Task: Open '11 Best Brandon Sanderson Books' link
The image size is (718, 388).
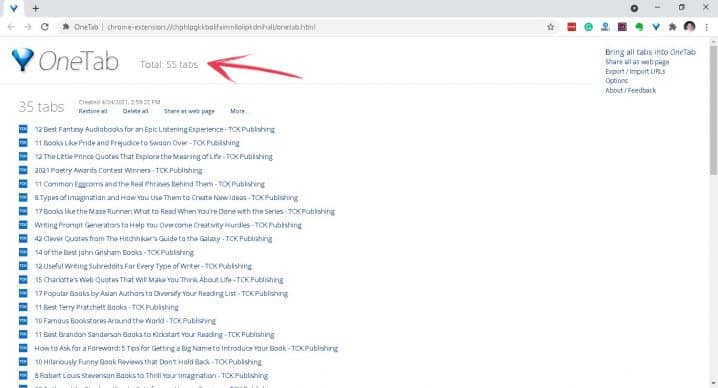Action: tap(154, 334)
